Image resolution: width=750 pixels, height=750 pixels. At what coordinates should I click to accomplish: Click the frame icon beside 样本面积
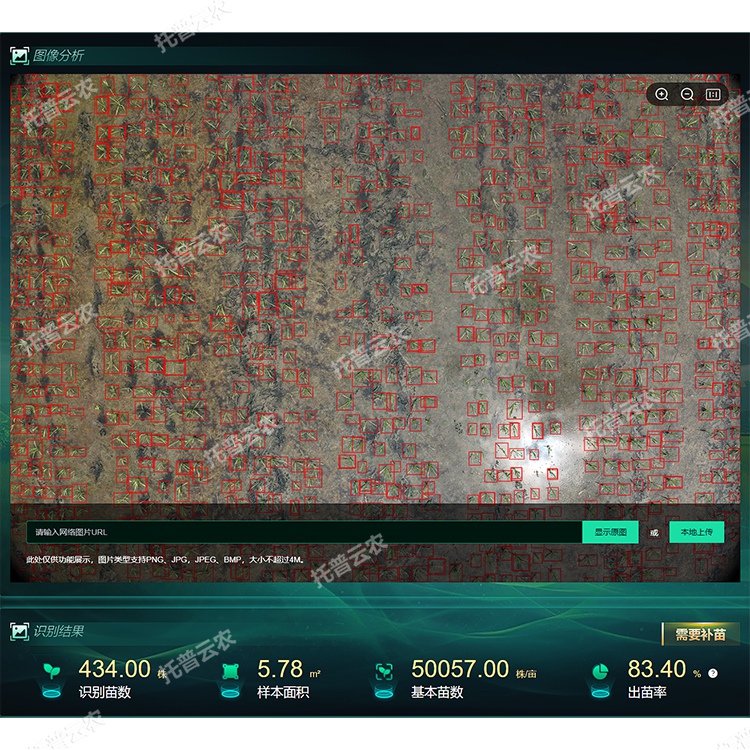[232, 671]
